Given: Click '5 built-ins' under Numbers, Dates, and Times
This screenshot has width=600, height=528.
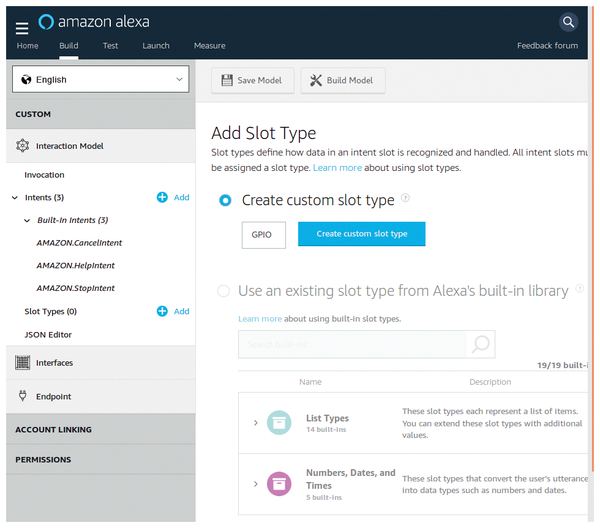Looking at the screenshot, I should [324, 497].
